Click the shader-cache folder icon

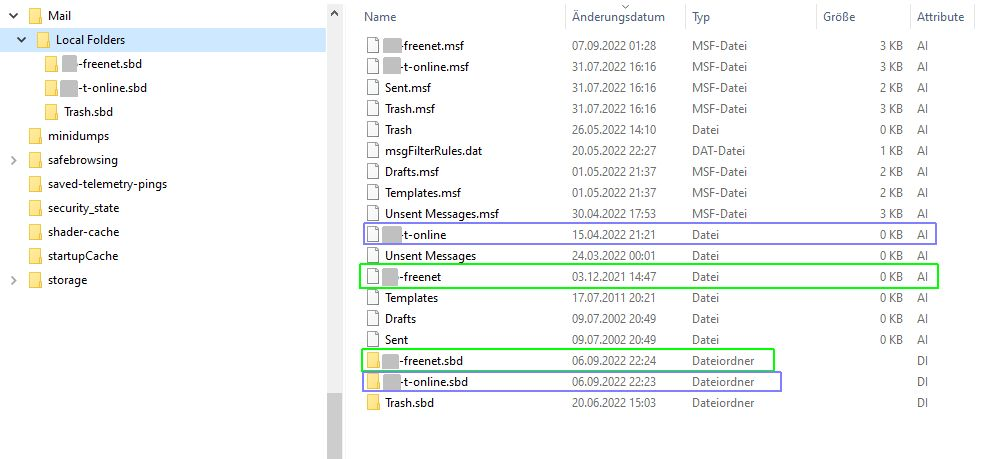click(35, 232)
